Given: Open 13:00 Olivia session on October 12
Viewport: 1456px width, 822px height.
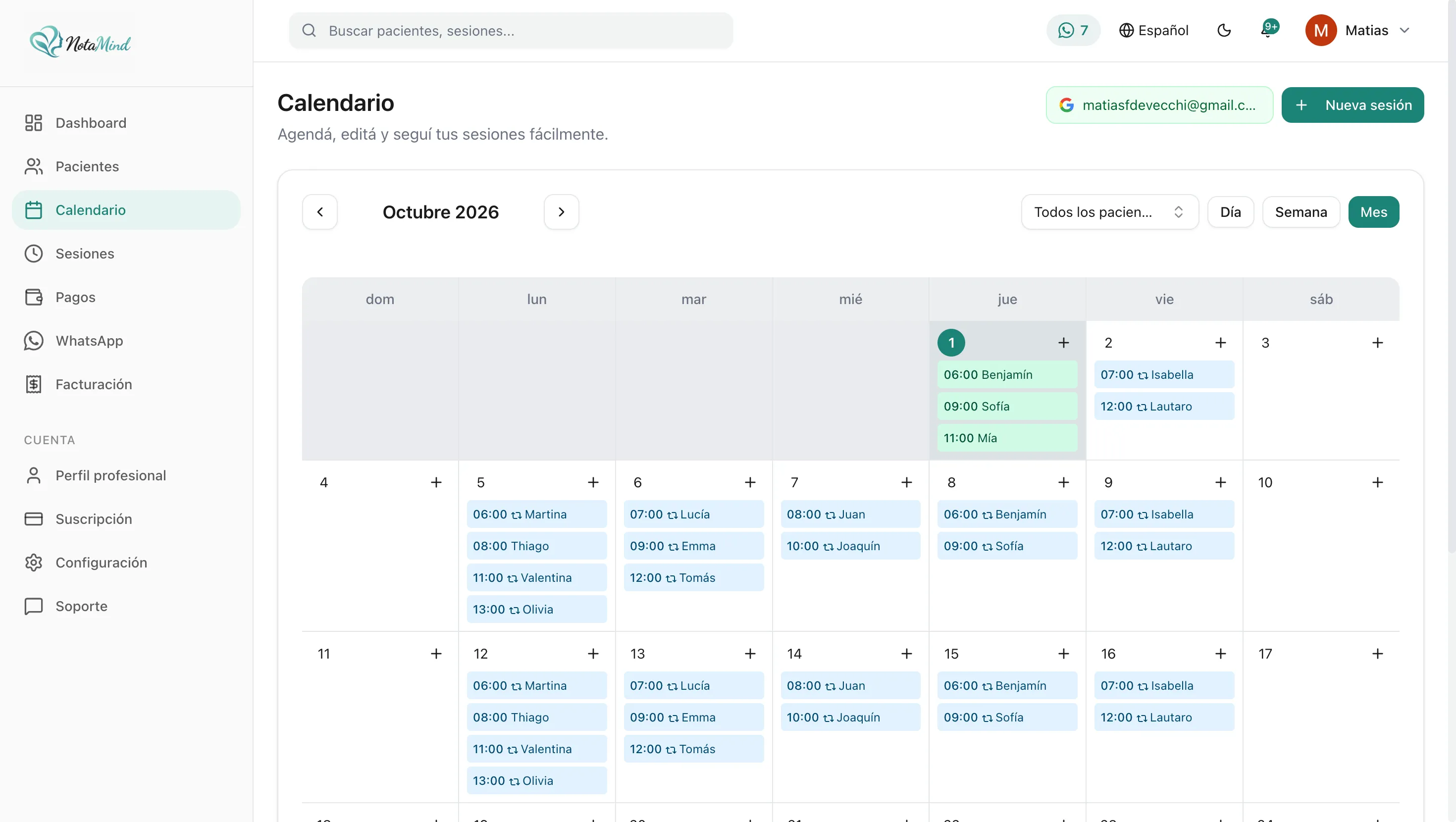Looking at the screenshot, I should (x=536, y=780).
